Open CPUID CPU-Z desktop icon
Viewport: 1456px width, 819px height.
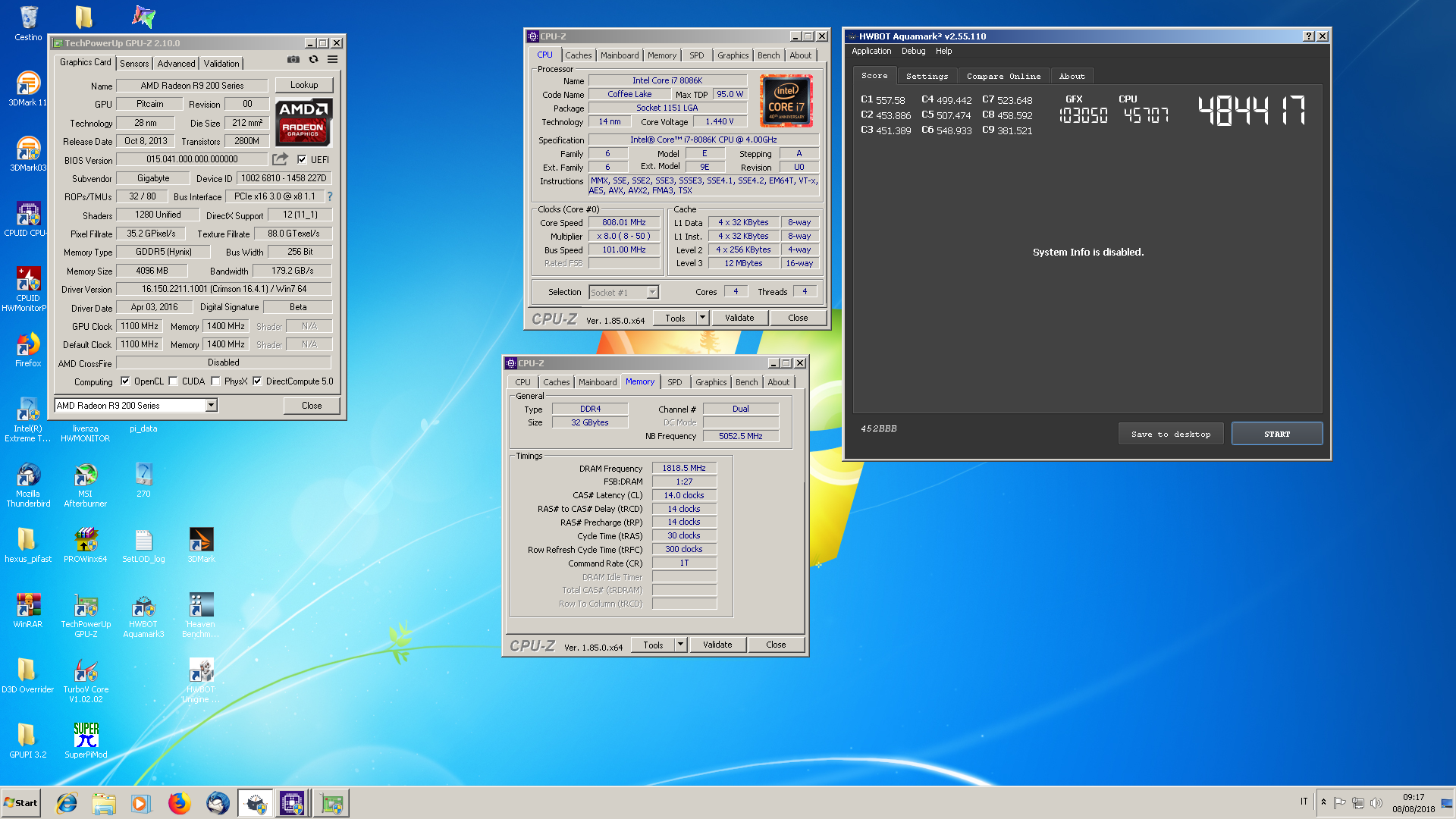coord(28,220)
